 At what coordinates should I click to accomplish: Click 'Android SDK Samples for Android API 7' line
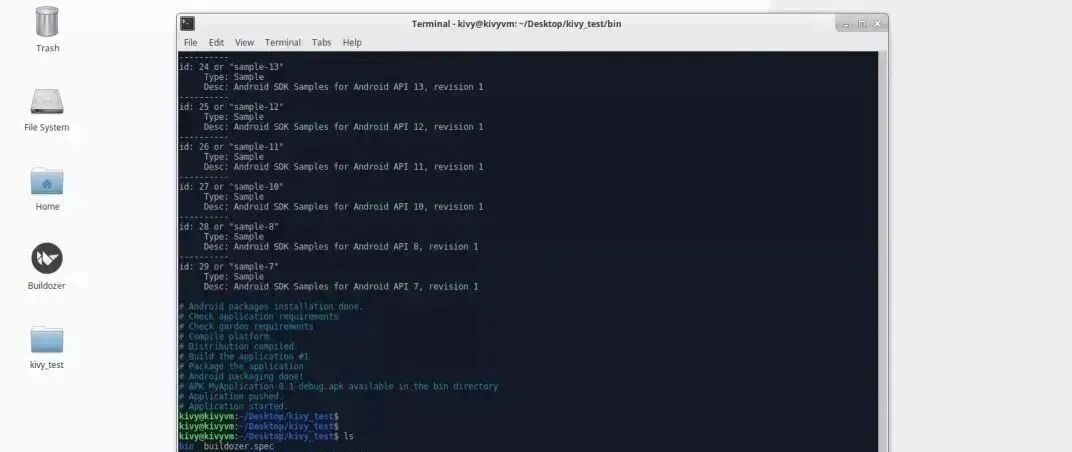point(341,287)
